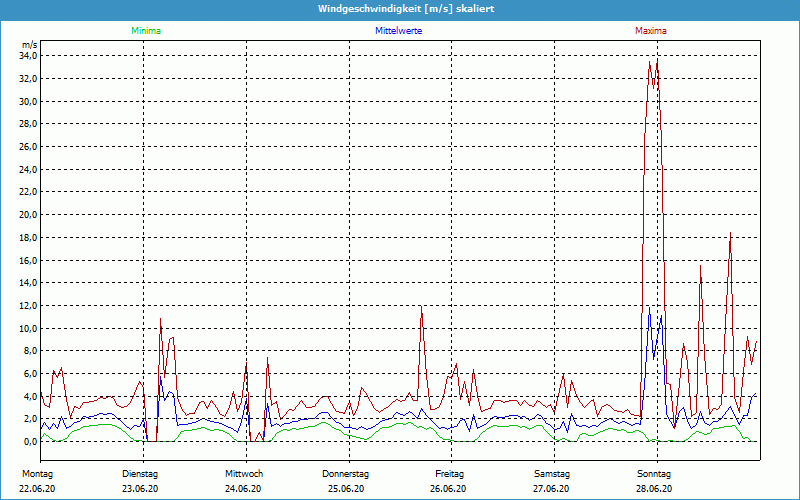Click the 23.06.20 date label

140,489
